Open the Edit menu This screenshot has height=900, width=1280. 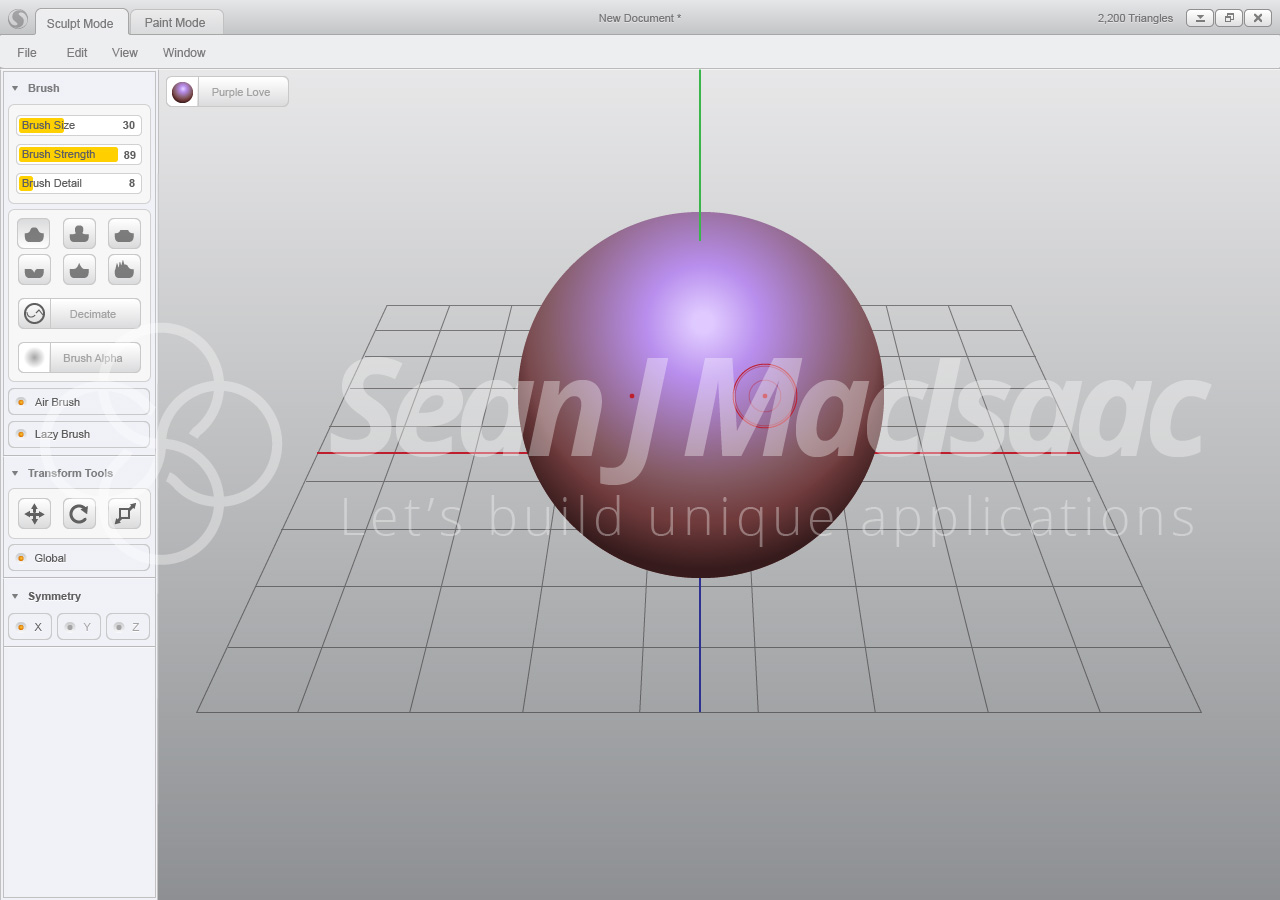[x=77, y=53]
